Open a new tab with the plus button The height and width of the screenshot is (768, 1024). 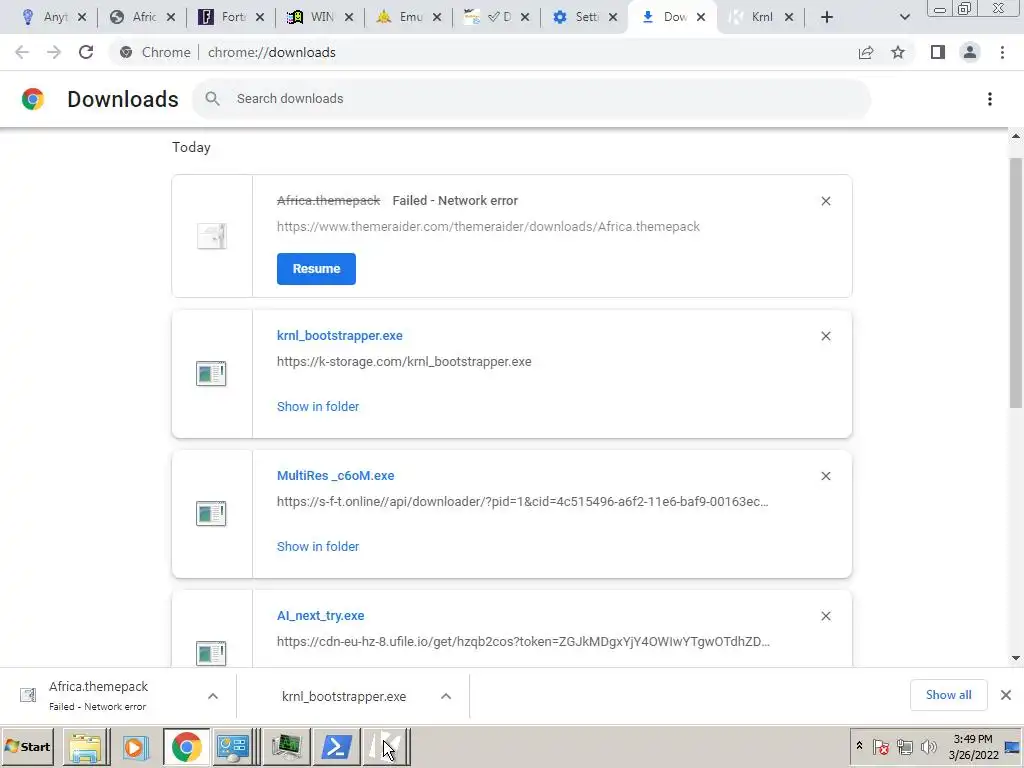[827, 17]
